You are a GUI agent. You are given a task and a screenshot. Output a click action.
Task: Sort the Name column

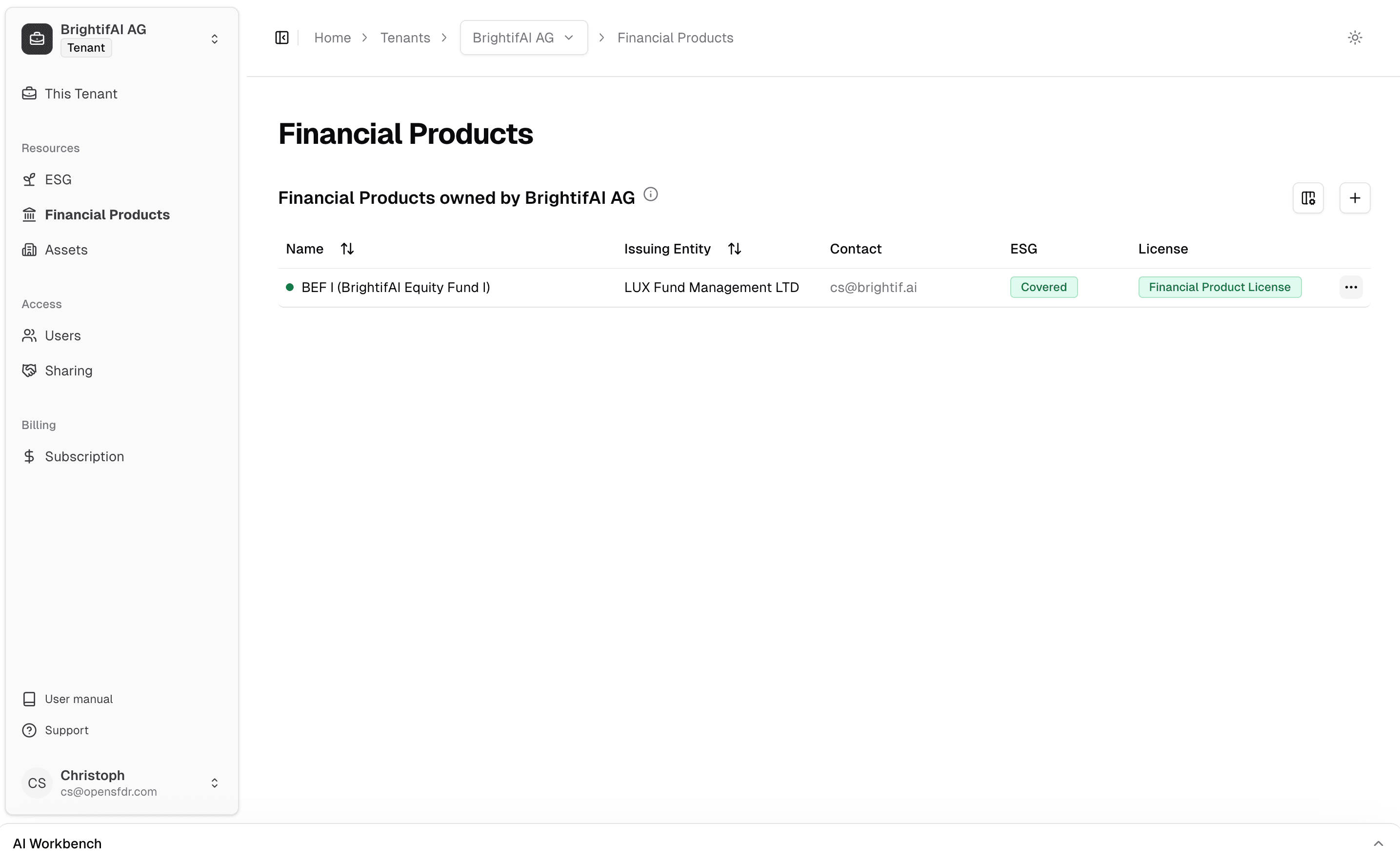pyautogui.click(x=347, y=248)
